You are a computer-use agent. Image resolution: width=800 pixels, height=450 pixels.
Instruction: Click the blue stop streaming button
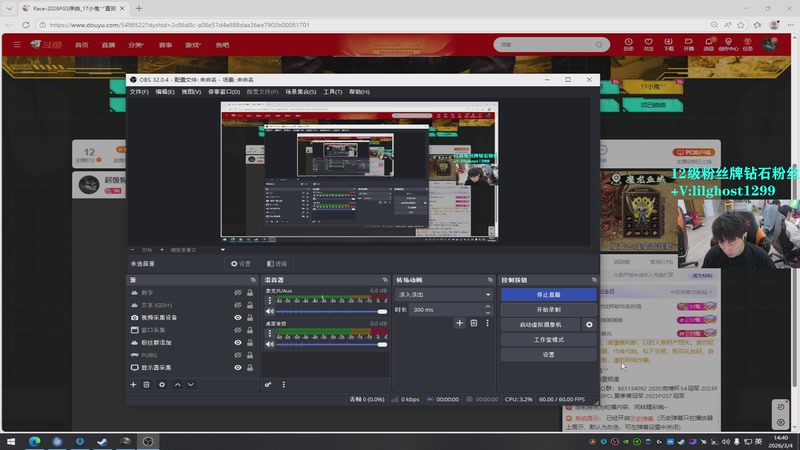tap(548, 294)
